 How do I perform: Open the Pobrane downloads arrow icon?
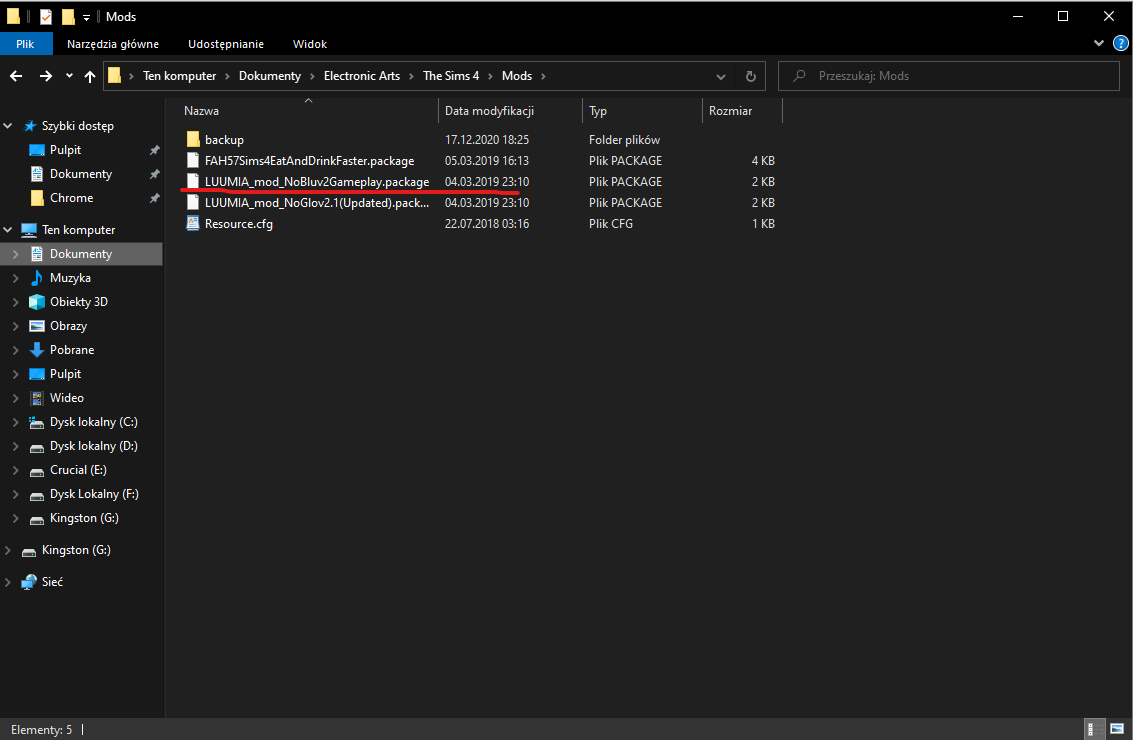37,350
